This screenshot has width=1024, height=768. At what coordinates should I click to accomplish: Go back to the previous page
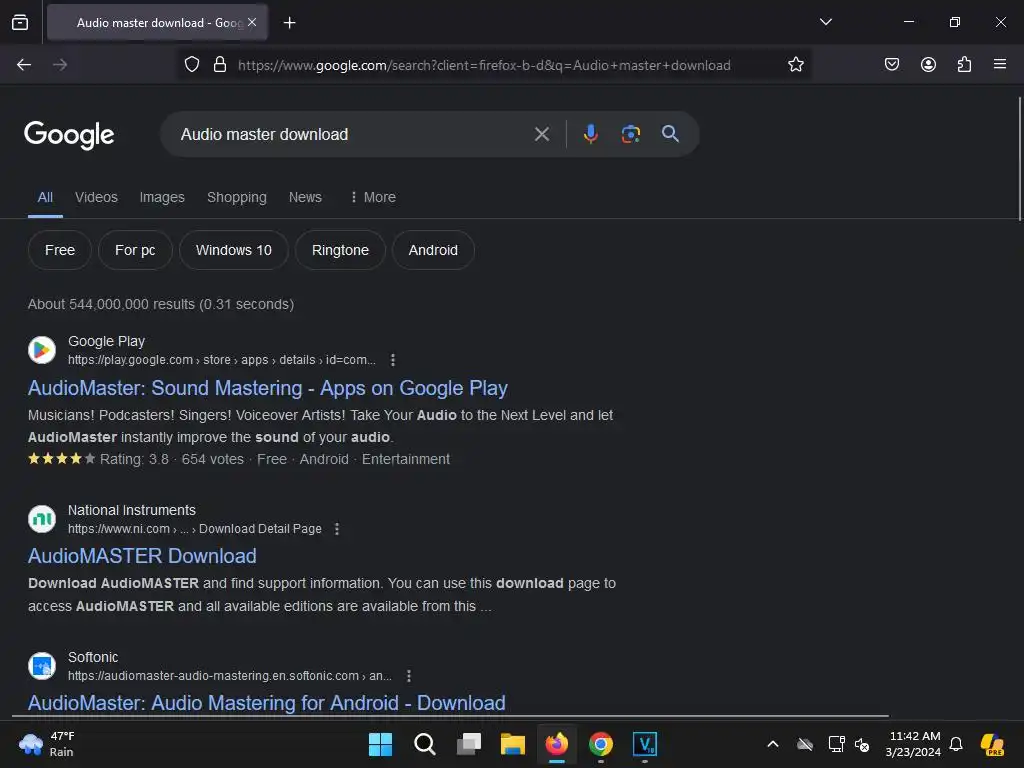pos(24,65)
